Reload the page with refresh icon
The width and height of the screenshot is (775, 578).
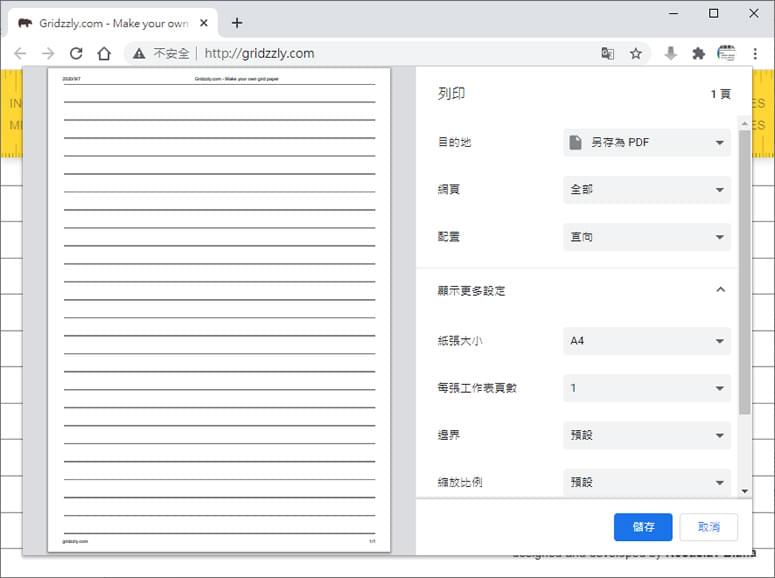(76, 53)
